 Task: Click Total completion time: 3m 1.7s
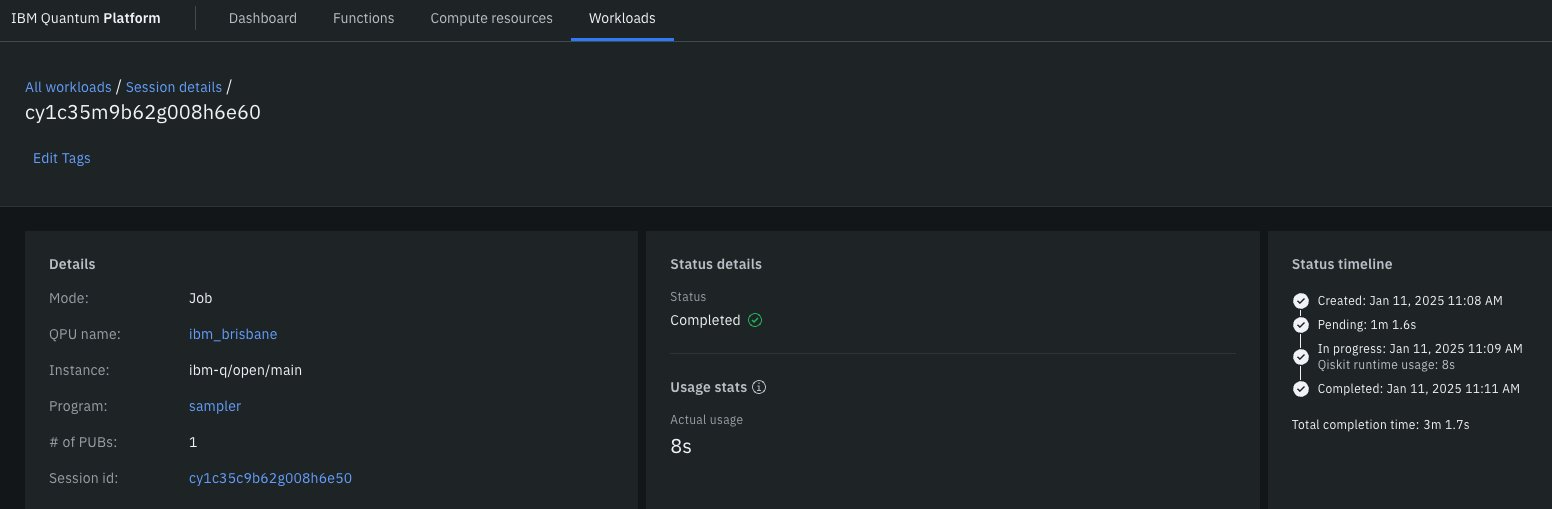click(x=1380, y=424)
